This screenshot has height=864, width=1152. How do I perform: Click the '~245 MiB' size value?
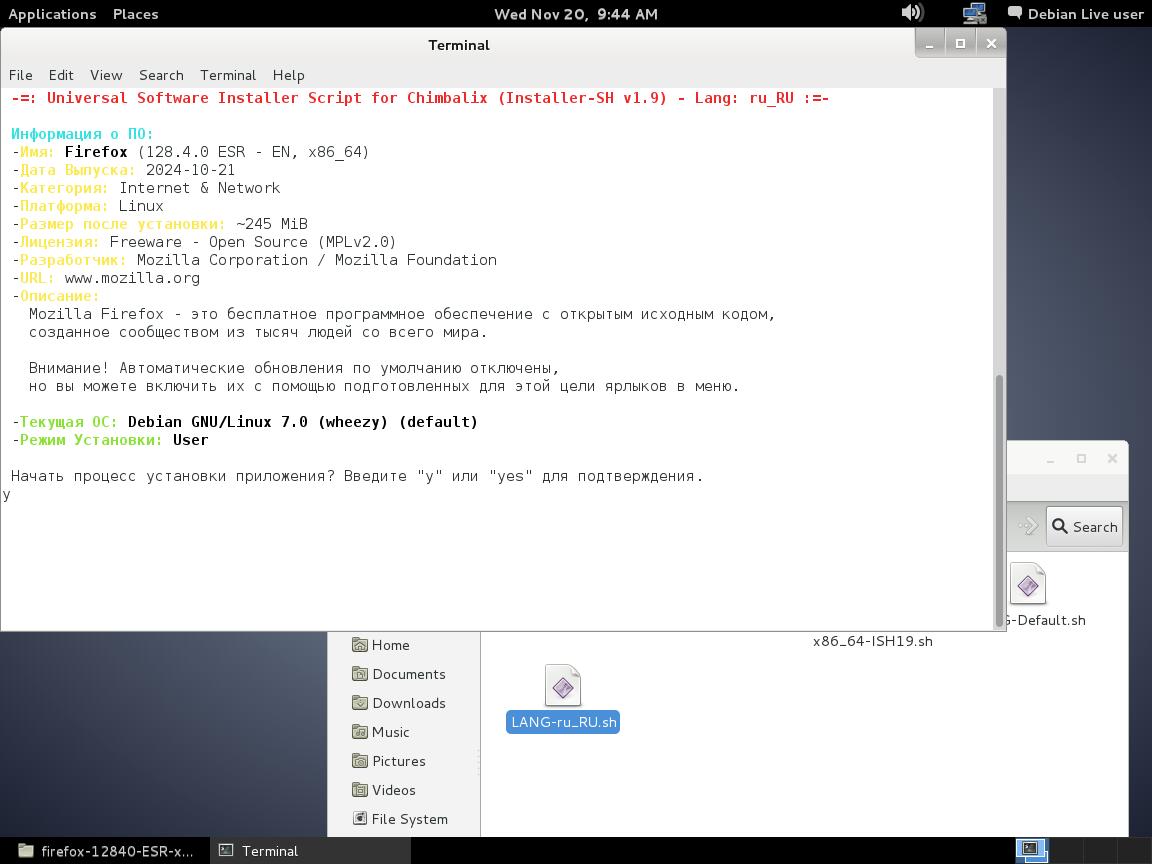tap(272, 224)
